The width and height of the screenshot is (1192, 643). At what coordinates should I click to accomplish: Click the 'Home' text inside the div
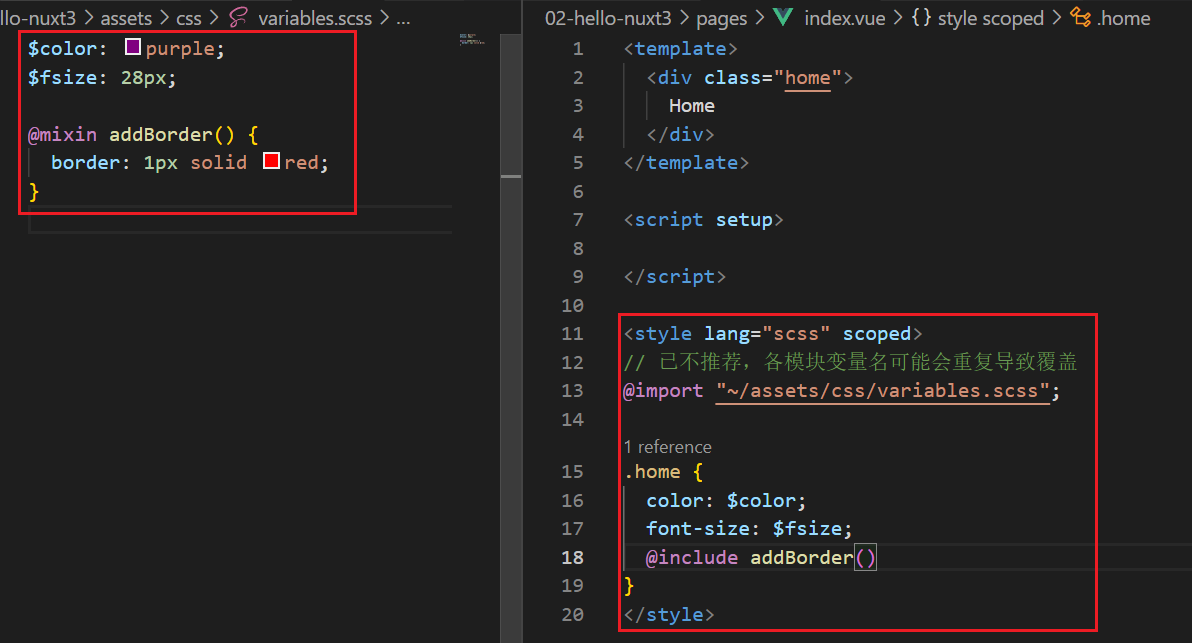[692, 106]
